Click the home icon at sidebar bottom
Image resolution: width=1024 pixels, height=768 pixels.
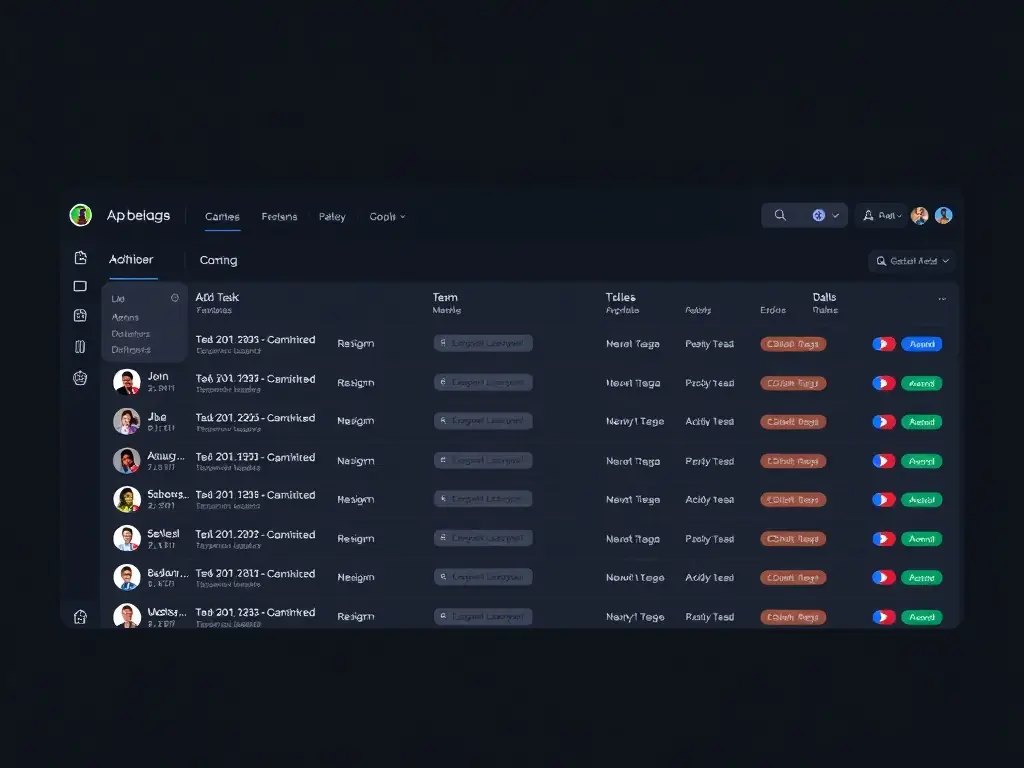(81, 617)
